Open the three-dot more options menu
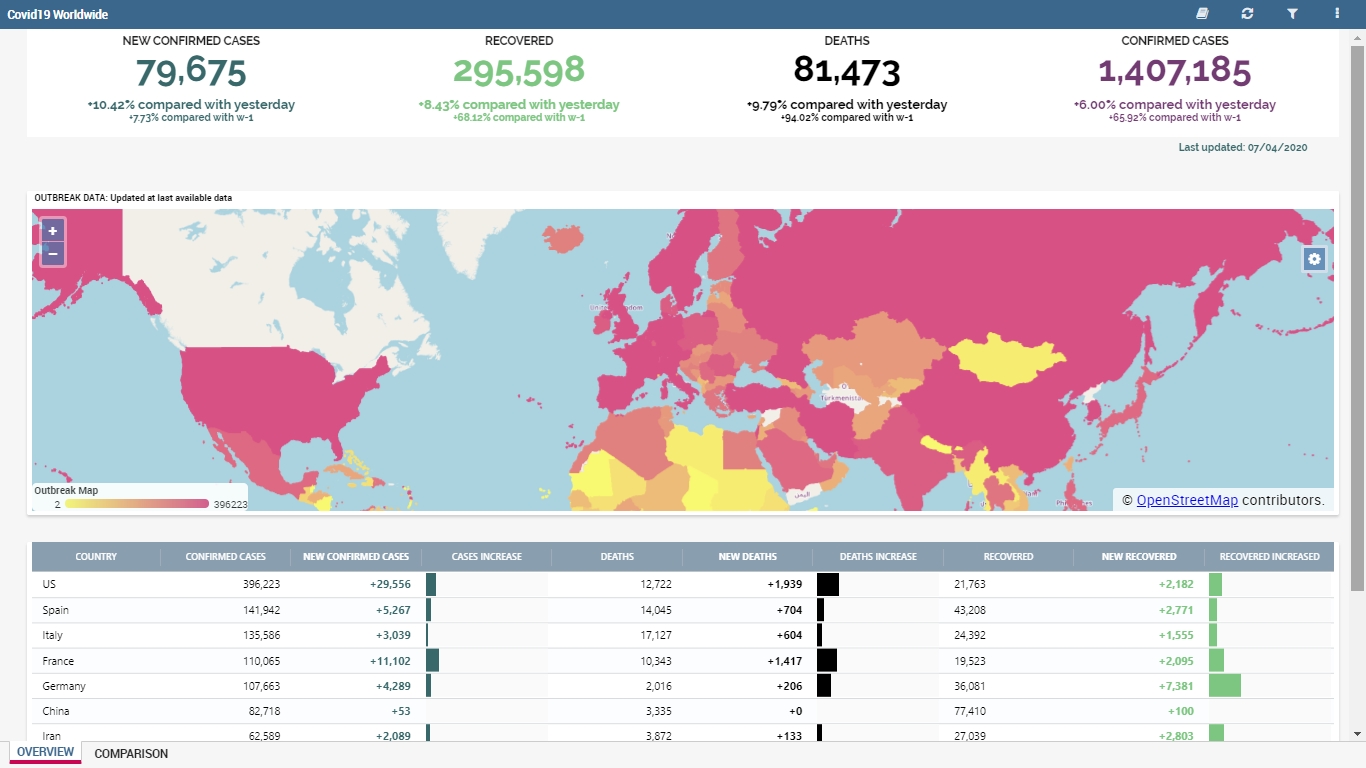The image size is (1366, 768). pyautogui.click(x=1337, y=14)
